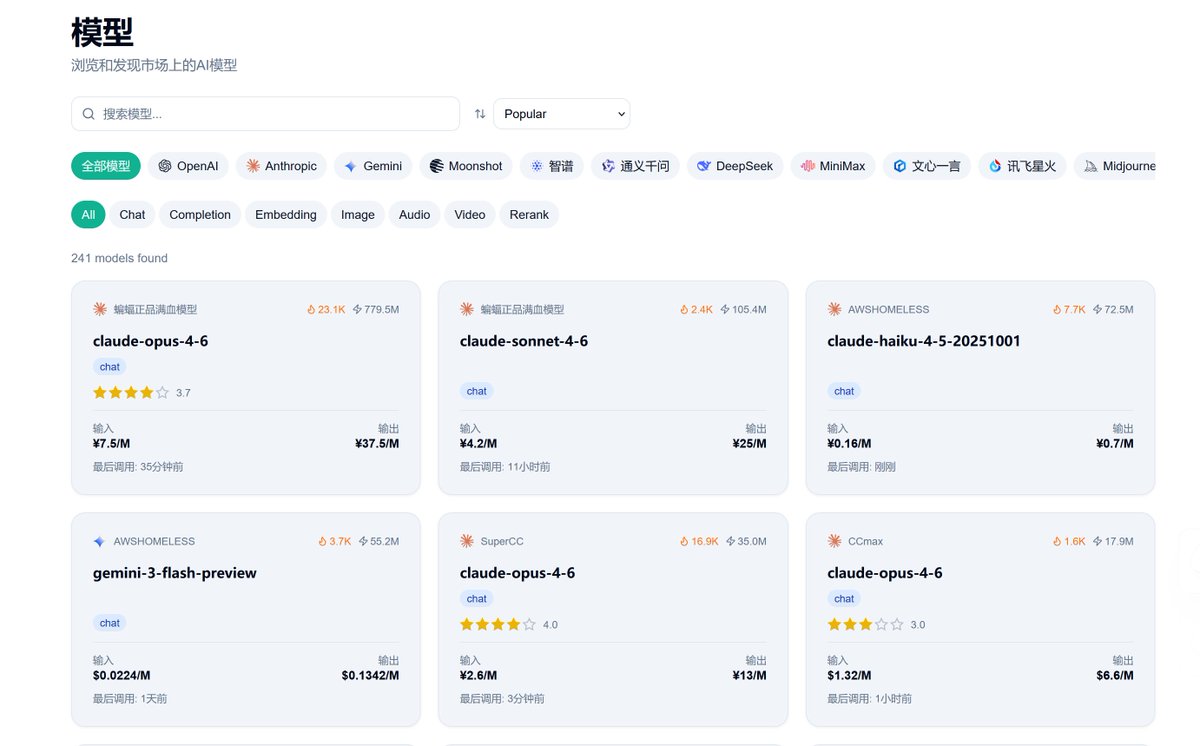Filter models by 文心一言
Viewport: 1200px width, 746px height.
[x=927, y=166]
